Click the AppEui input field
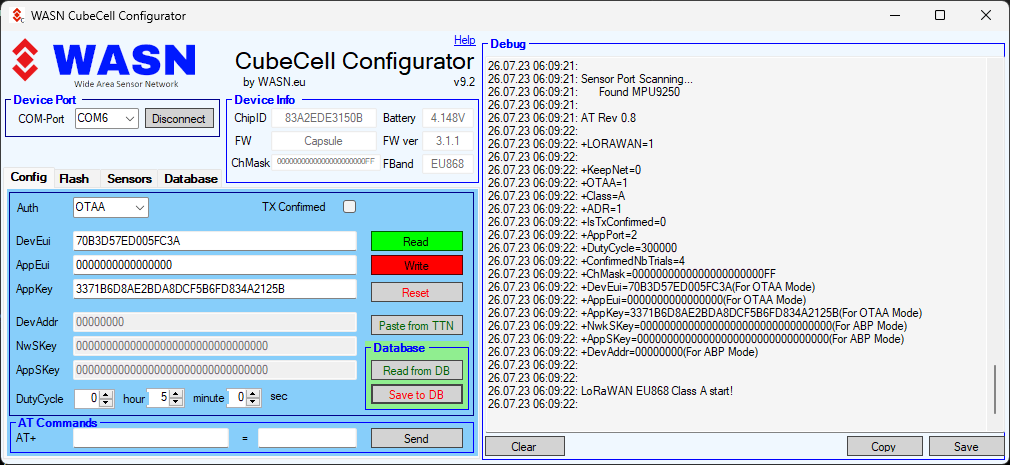The image size is (1010, 465). tap(214, 265)
